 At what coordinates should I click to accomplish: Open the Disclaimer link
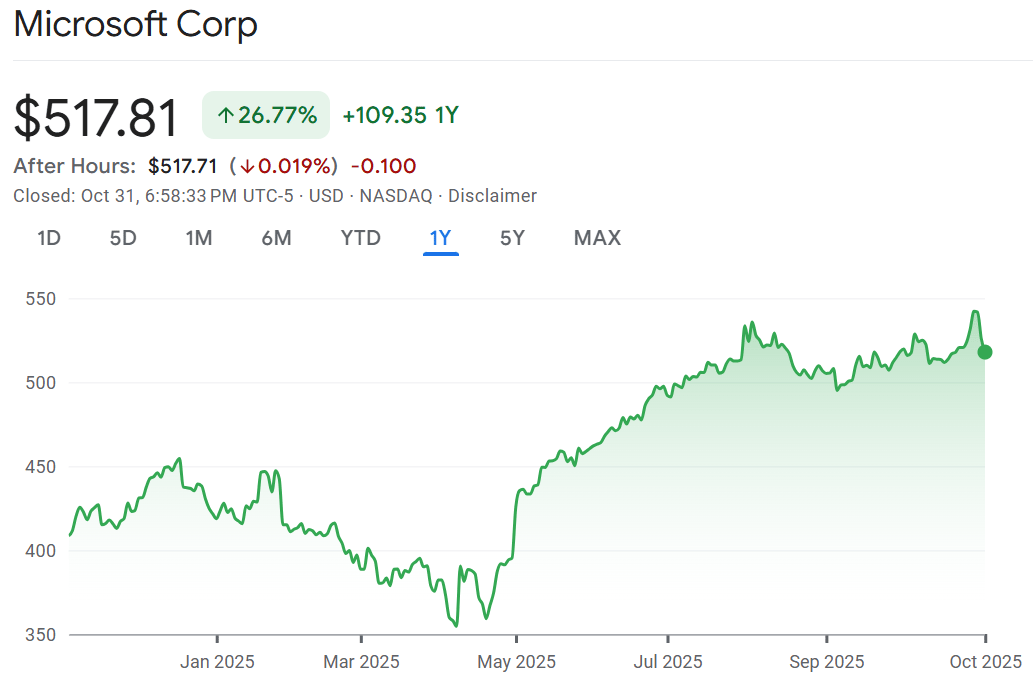coord(492,196)
